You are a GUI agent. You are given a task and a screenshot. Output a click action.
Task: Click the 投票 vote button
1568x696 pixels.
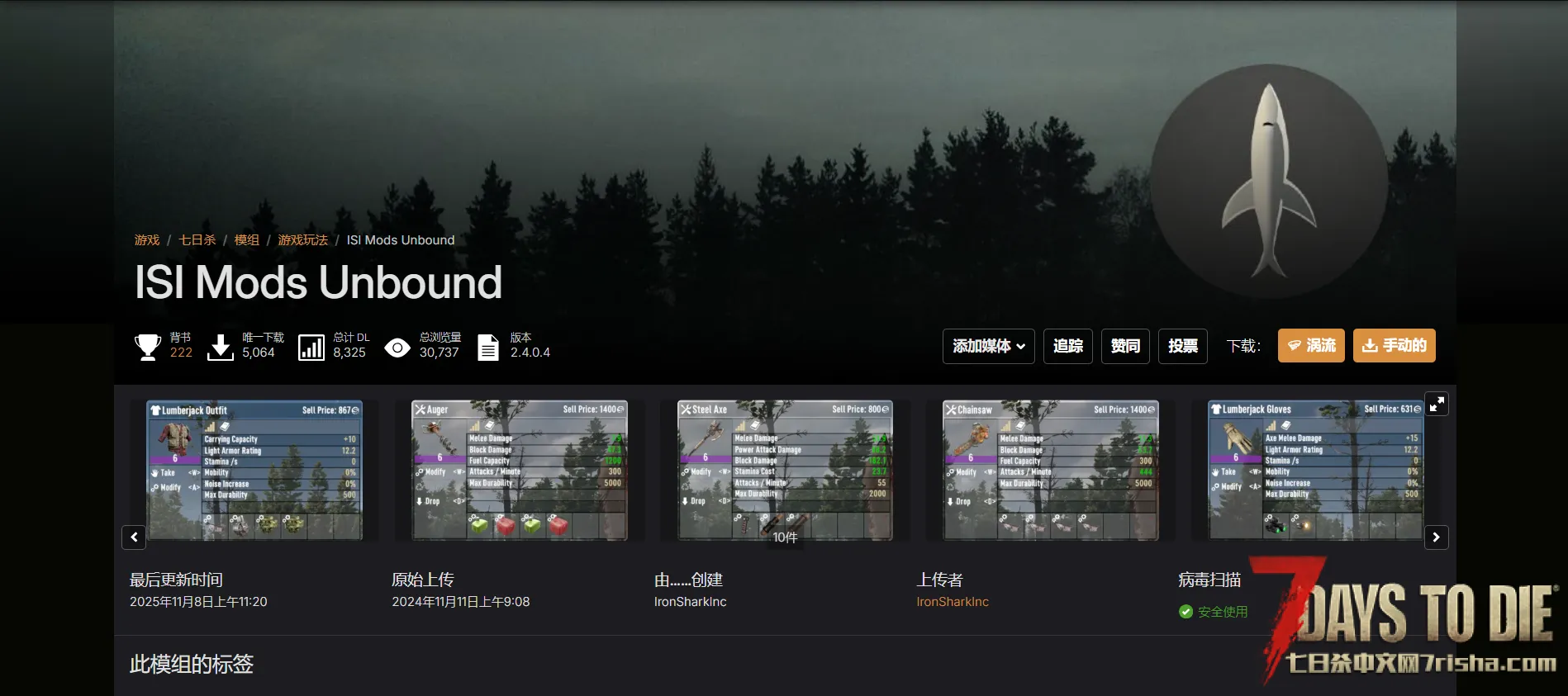1182,346
